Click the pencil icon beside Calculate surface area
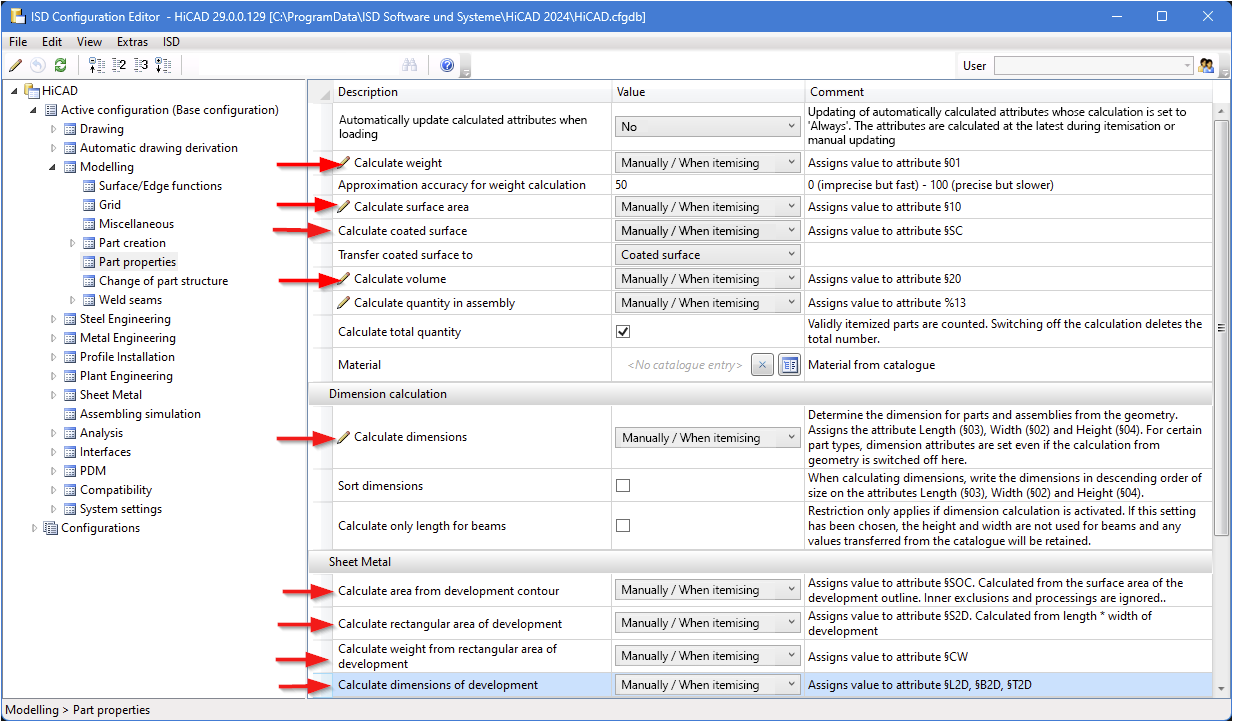 click(x=344, y=206)
